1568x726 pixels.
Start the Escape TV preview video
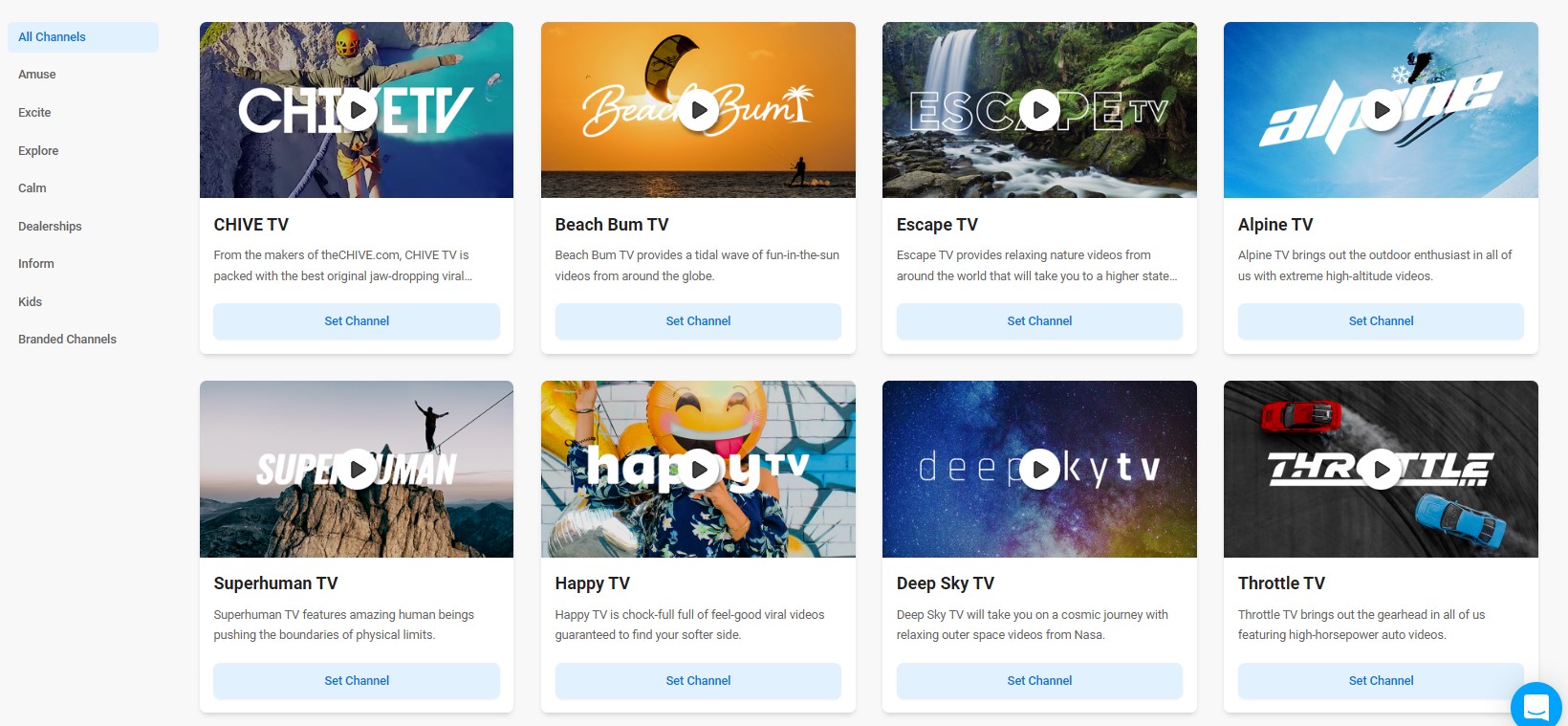(1040, 110)
